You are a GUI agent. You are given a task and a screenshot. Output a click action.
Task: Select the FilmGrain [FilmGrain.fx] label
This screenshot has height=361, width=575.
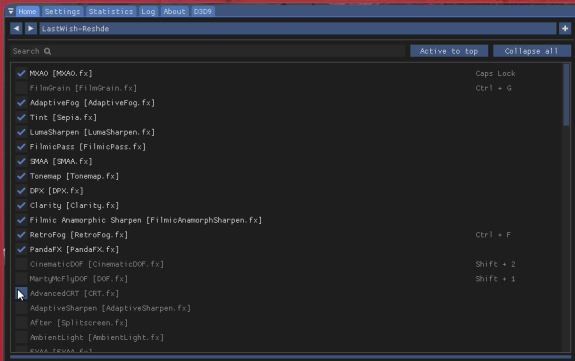[x=83, y=88]
